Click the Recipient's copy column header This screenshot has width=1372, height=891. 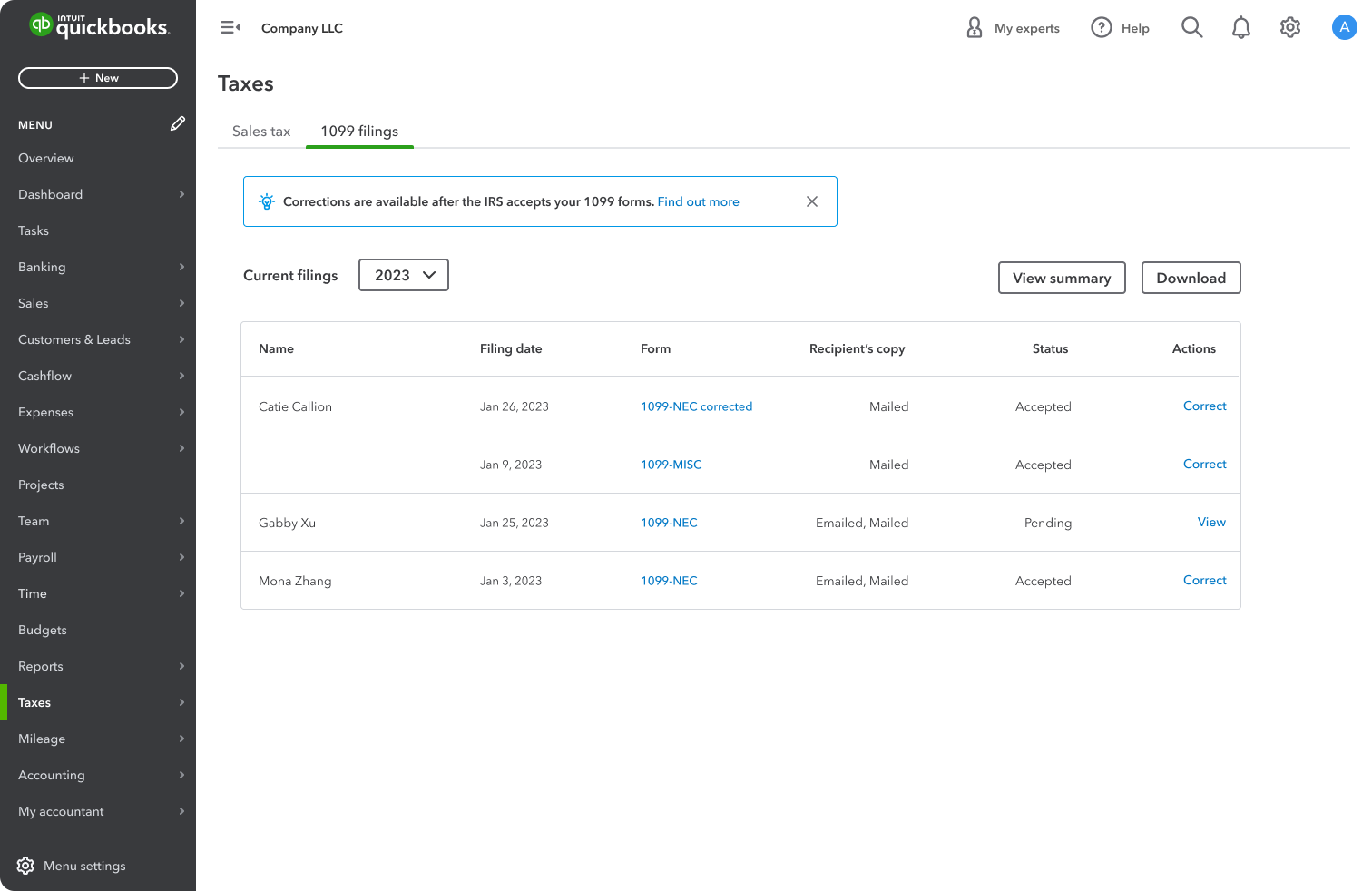pyautogui.click(x=857, y=348)
